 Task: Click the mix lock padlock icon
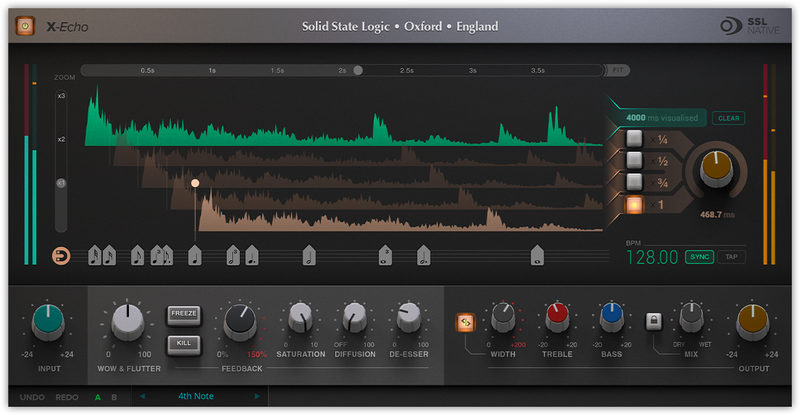click(x=653, y=321)
